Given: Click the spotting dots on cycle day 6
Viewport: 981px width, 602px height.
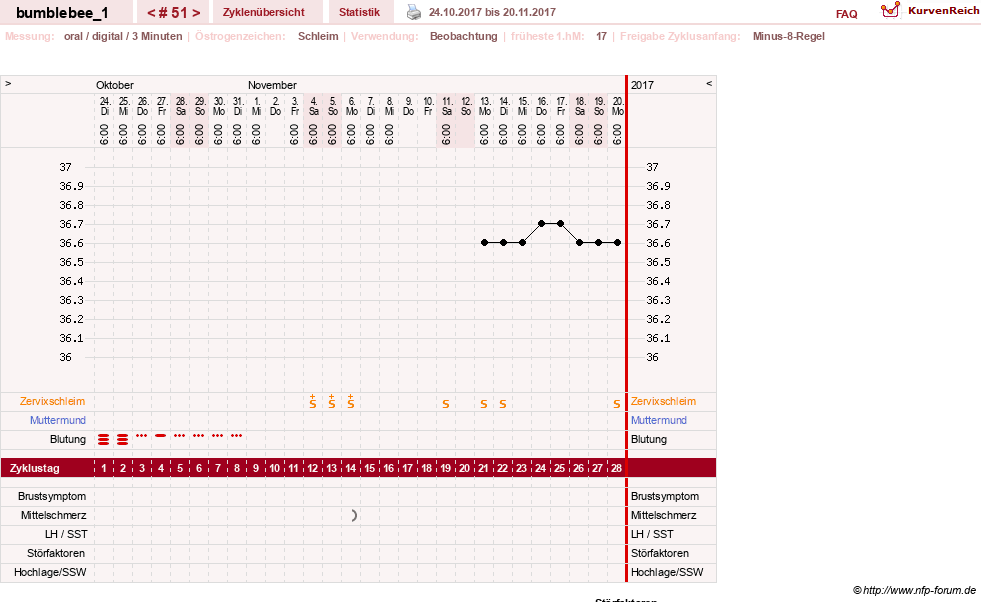Looking at the screenshot, I should click(198, 435).
